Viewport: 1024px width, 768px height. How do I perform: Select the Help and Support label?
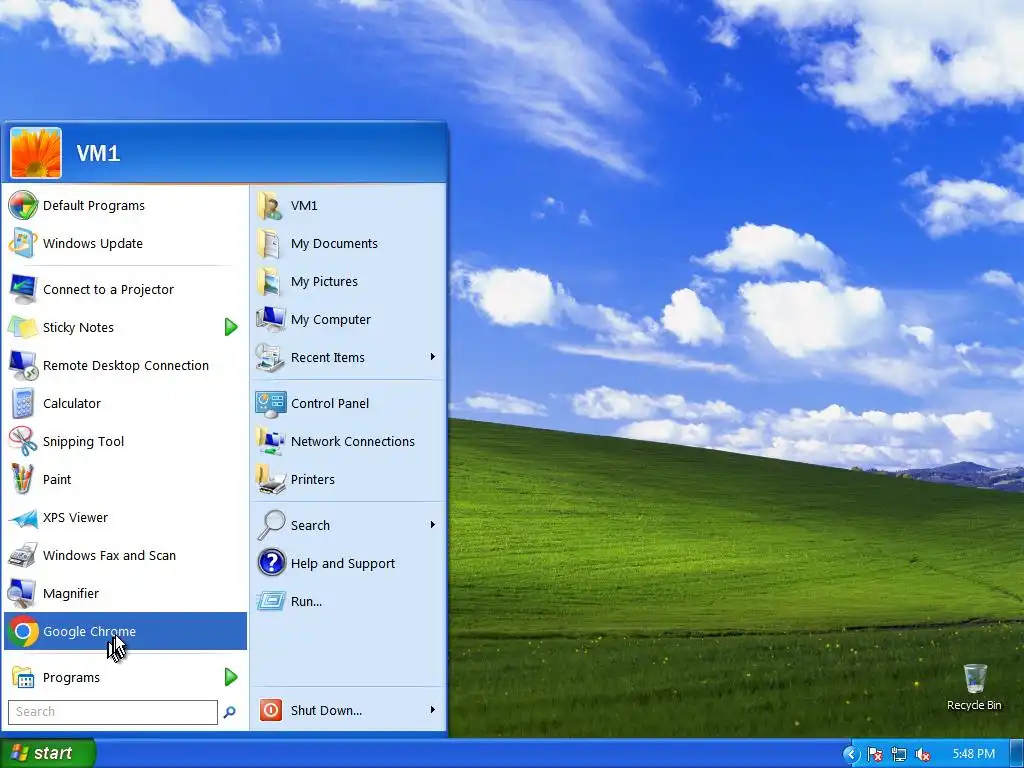343,564
